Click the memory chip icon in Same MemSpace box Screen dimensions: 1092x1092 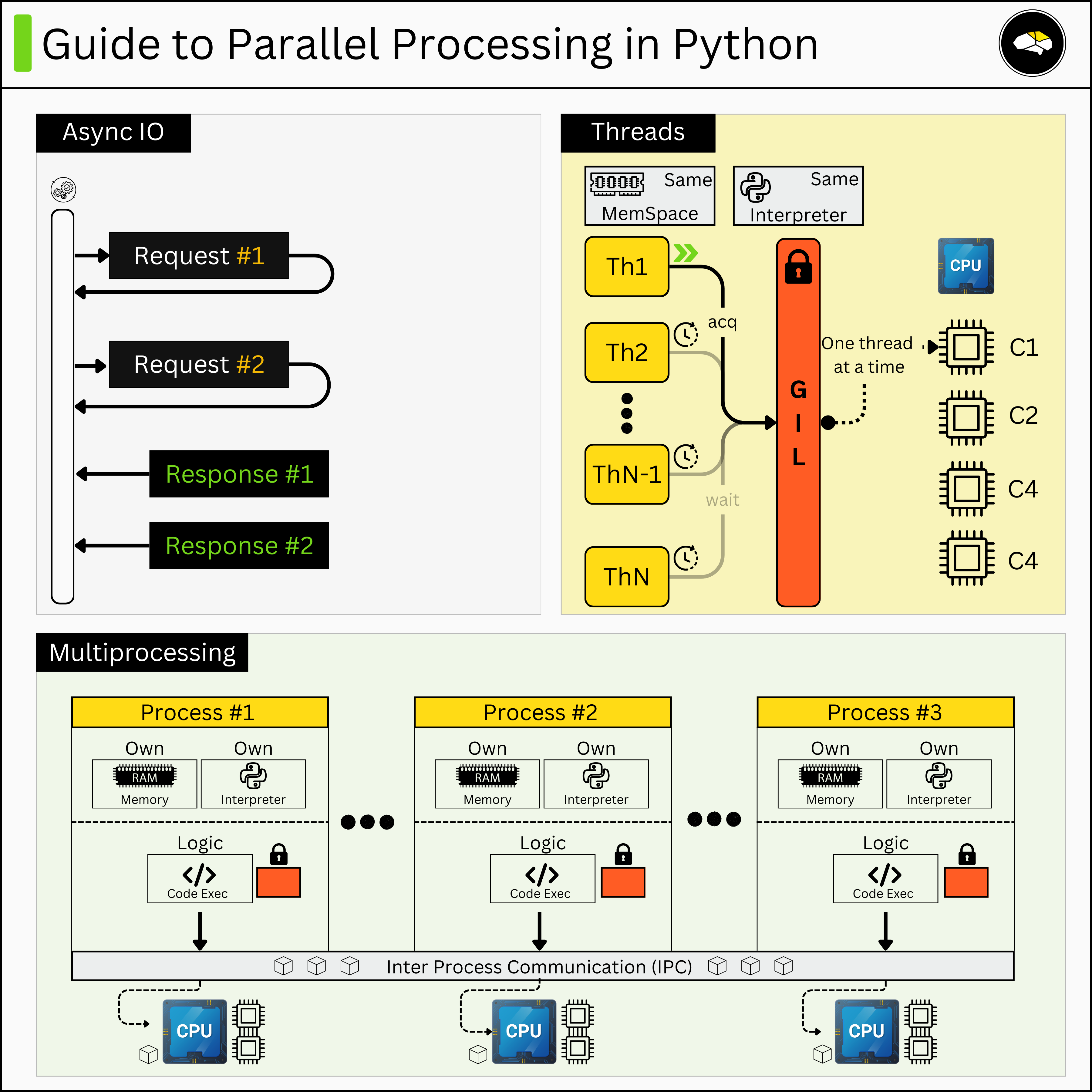coord(617,184)
